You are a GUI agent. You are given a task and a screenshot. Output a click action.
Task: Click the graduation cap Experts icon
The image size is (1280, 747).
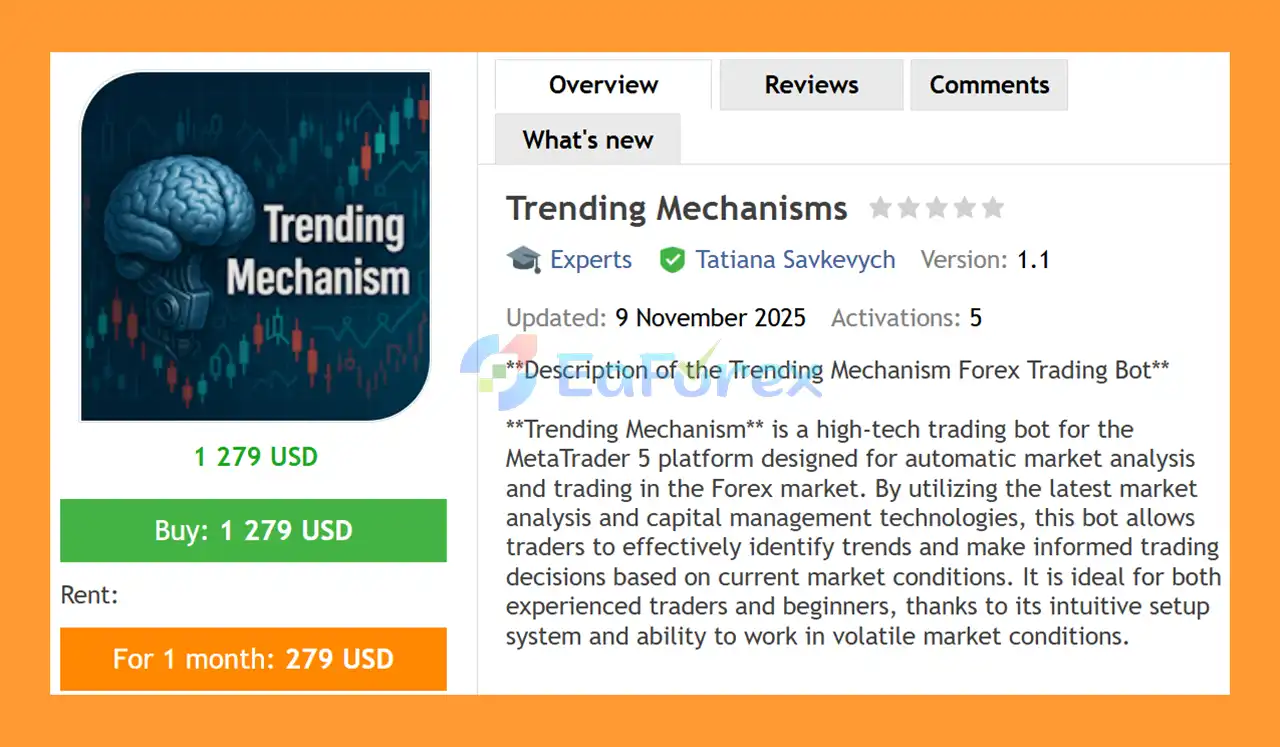tap(523, 260)
